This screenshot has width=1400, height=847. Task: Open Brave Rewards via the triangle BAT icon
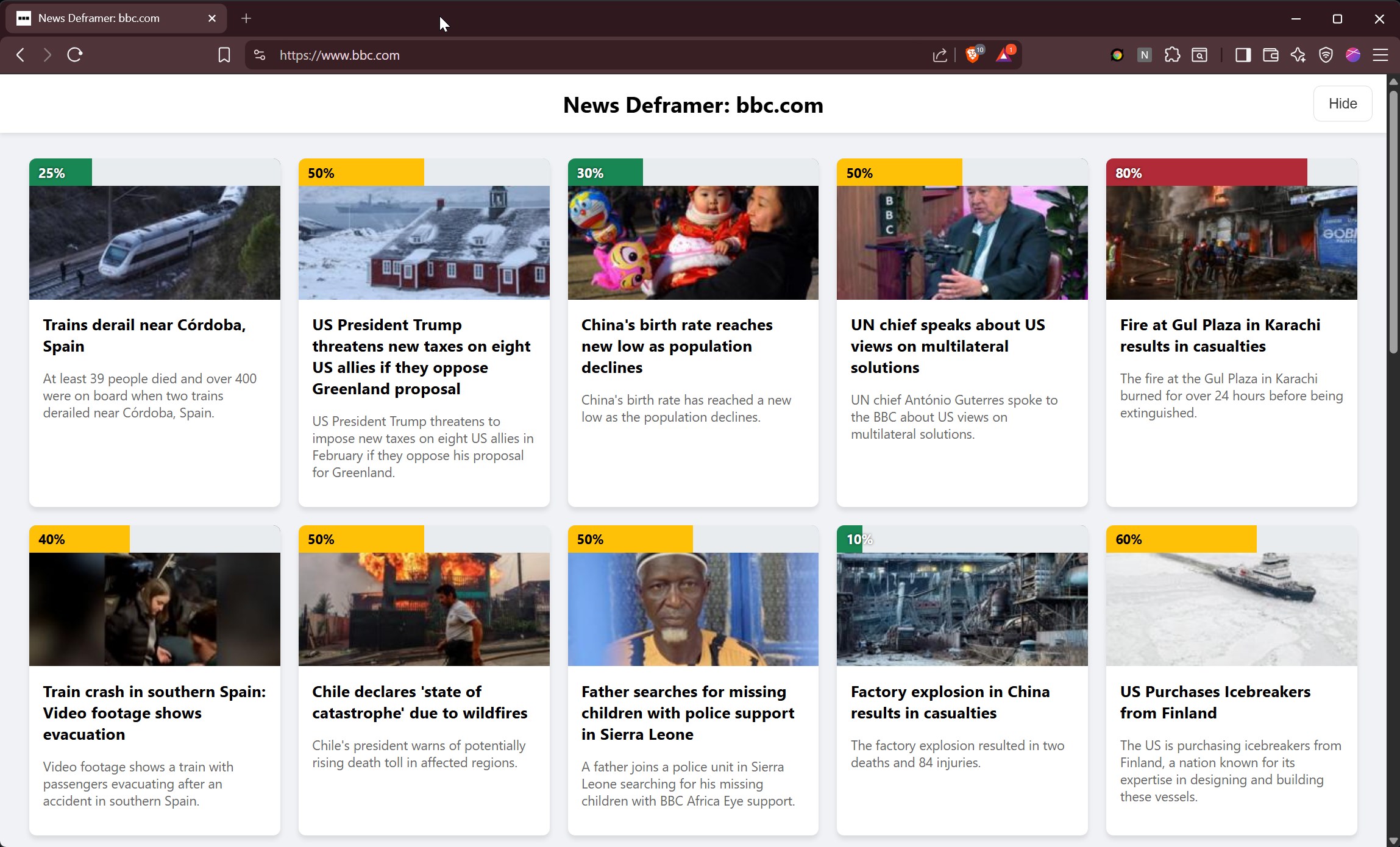[x=1004, y=55]
